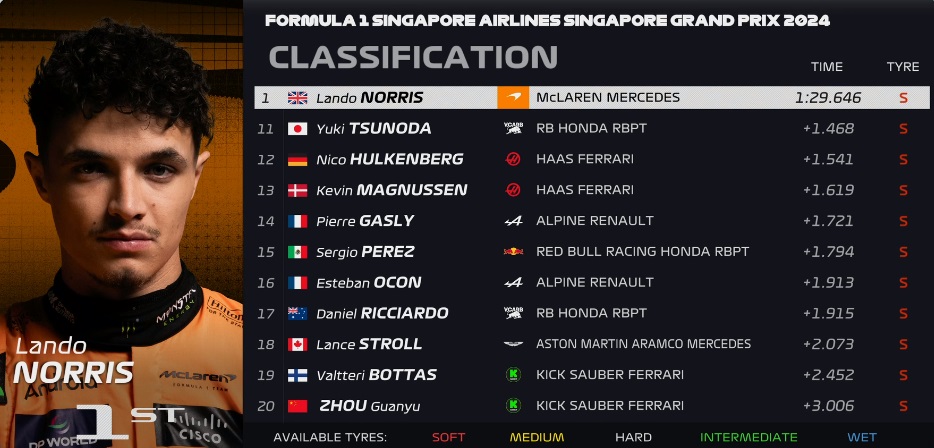
Task: Click the Australian flag beside Daniel Ricciardo
Action: point(297,313)
